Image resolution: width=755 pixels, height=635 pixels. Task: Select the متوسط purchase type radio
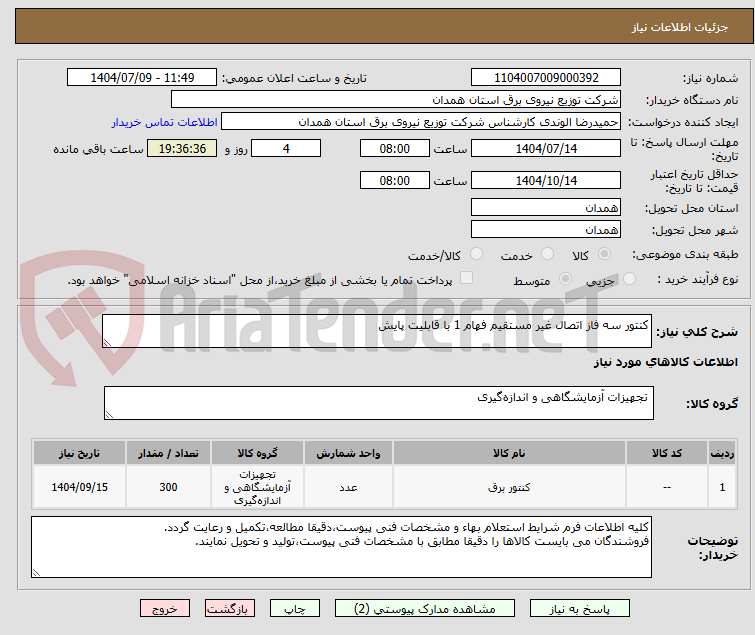pos(565,279)
